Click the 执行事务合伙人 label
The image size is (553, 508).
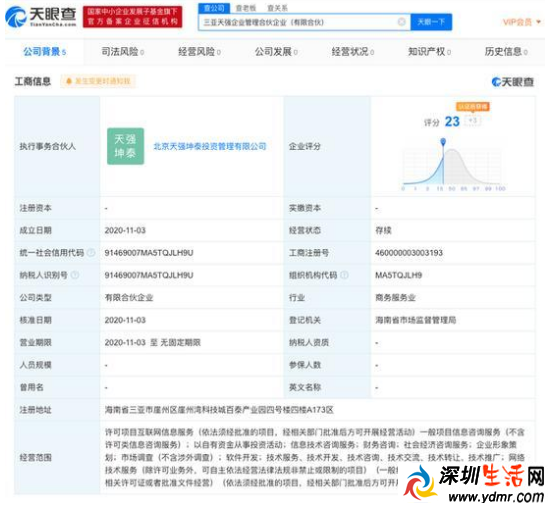[x=48, y=146]
